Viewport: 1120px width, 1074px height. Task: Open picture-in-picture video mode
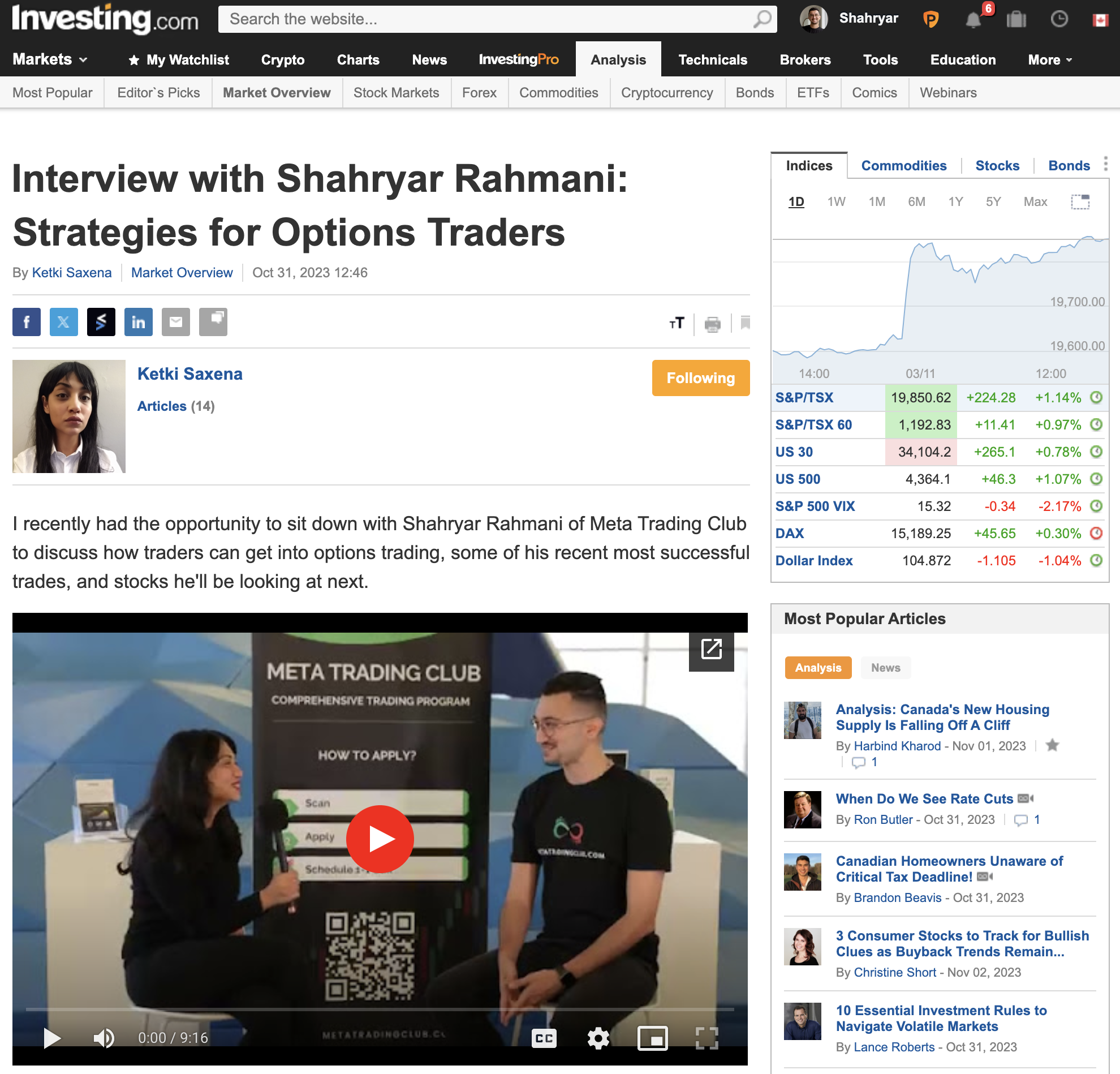coord(653,1038)
